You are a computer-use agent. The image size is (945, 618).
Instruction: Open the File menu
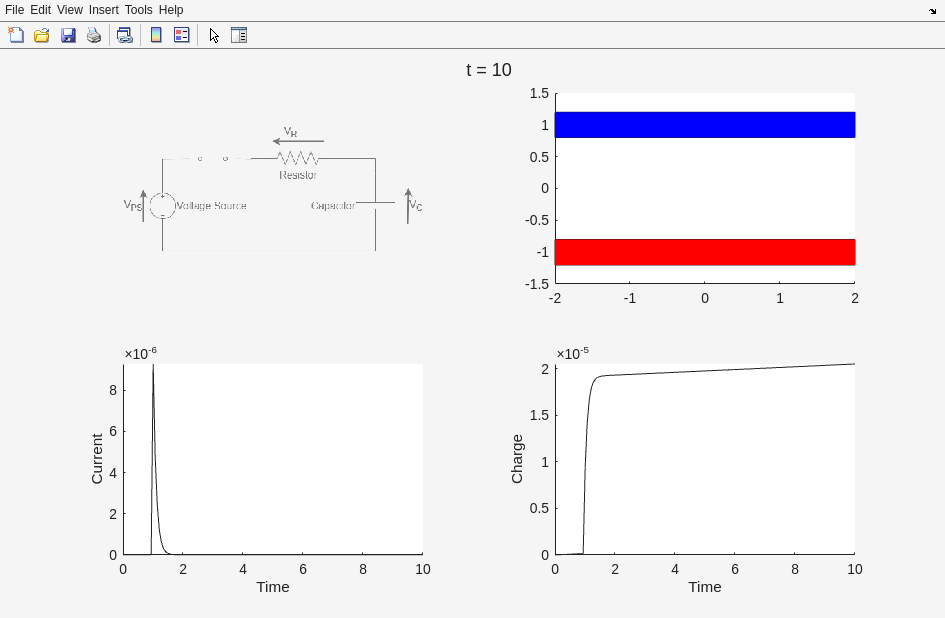pyautogui.click(x=14, y=10)
